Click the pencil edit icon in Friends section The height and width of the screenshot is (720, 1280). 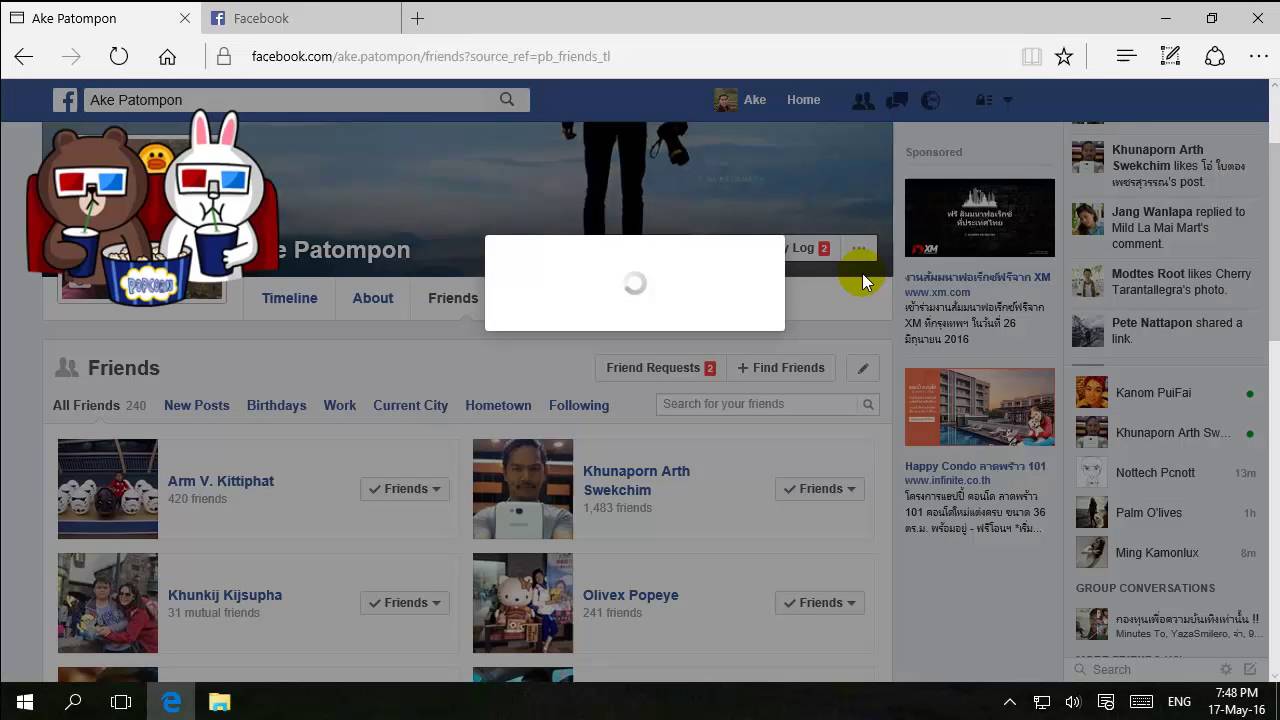coord(863,368)
